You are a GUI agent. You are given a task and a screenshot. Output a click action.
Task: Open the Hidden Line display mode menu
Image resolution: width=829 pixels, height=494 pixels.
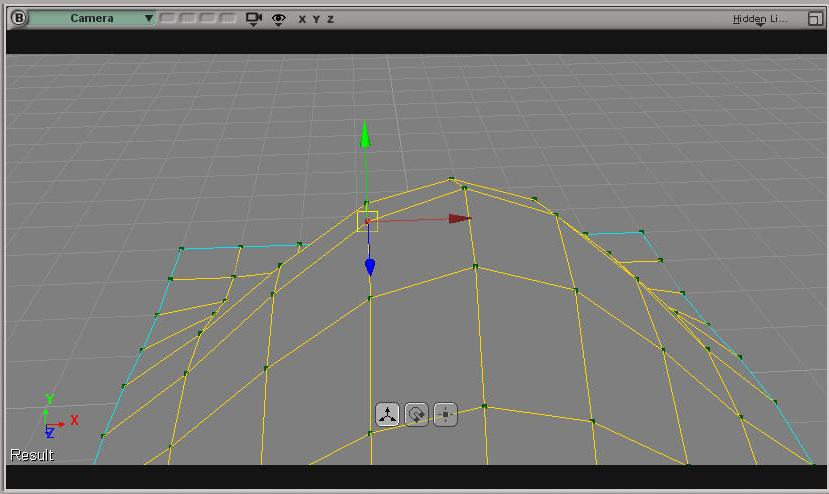point(760,19)
